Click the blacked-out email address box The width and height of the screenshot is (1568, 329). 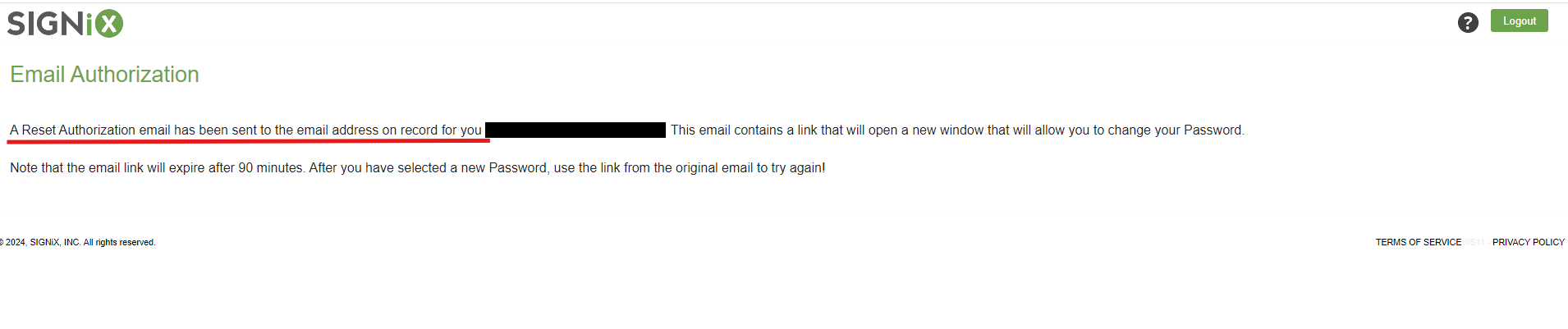click(575, 130)
